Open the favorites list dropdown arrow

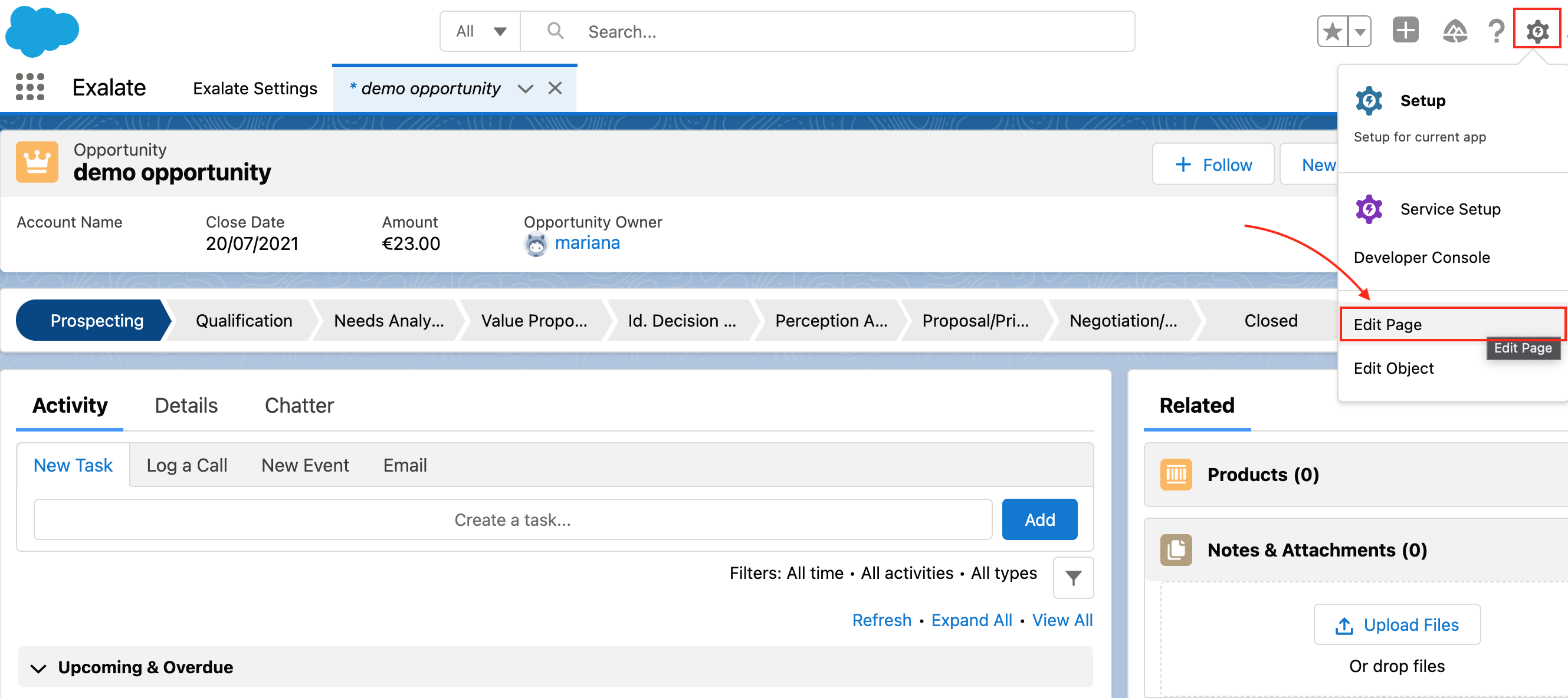click(1360, 32)
